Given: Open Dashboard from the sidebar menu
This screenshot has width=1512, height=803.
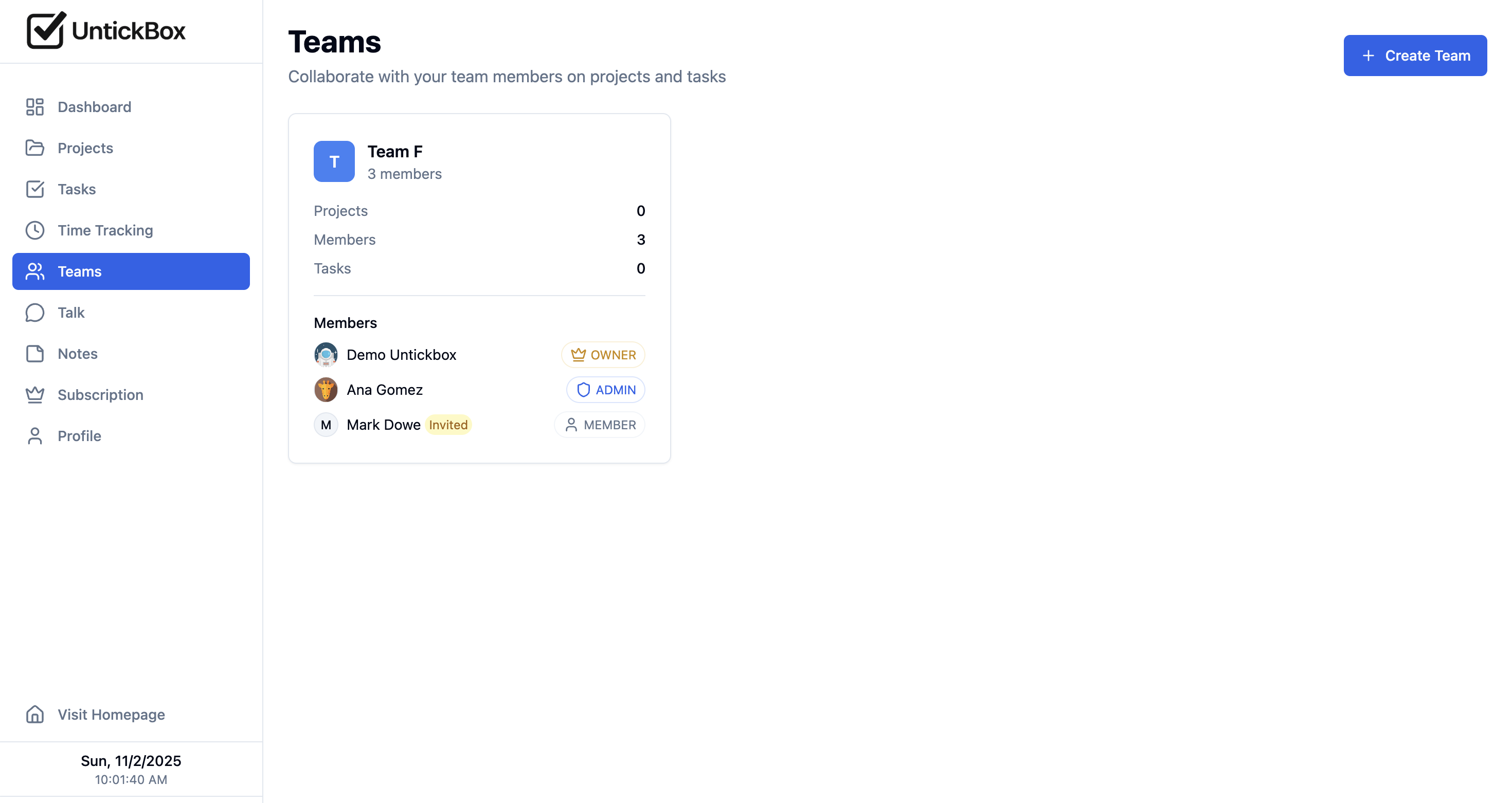Looking at the screenshot, I should 95,107.
